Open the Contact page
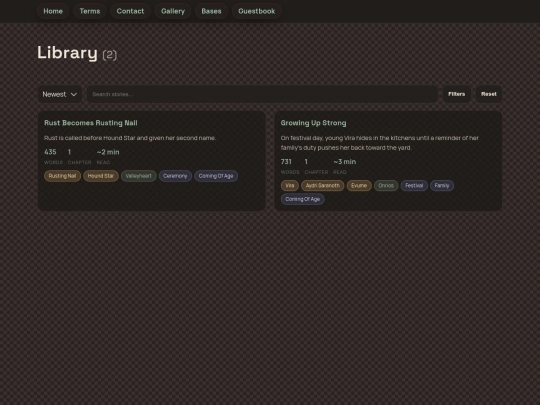 coord(130,11)
